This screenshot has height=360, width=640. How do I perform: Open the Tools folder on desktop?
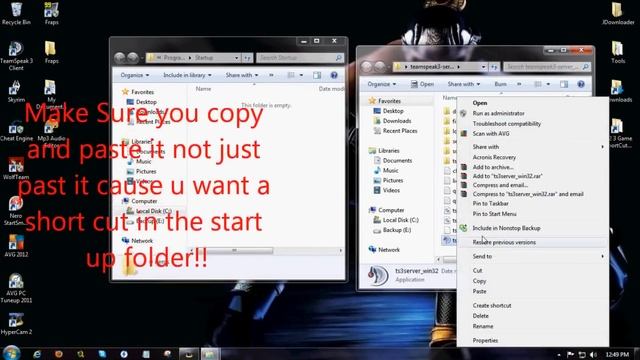point(618,52)
